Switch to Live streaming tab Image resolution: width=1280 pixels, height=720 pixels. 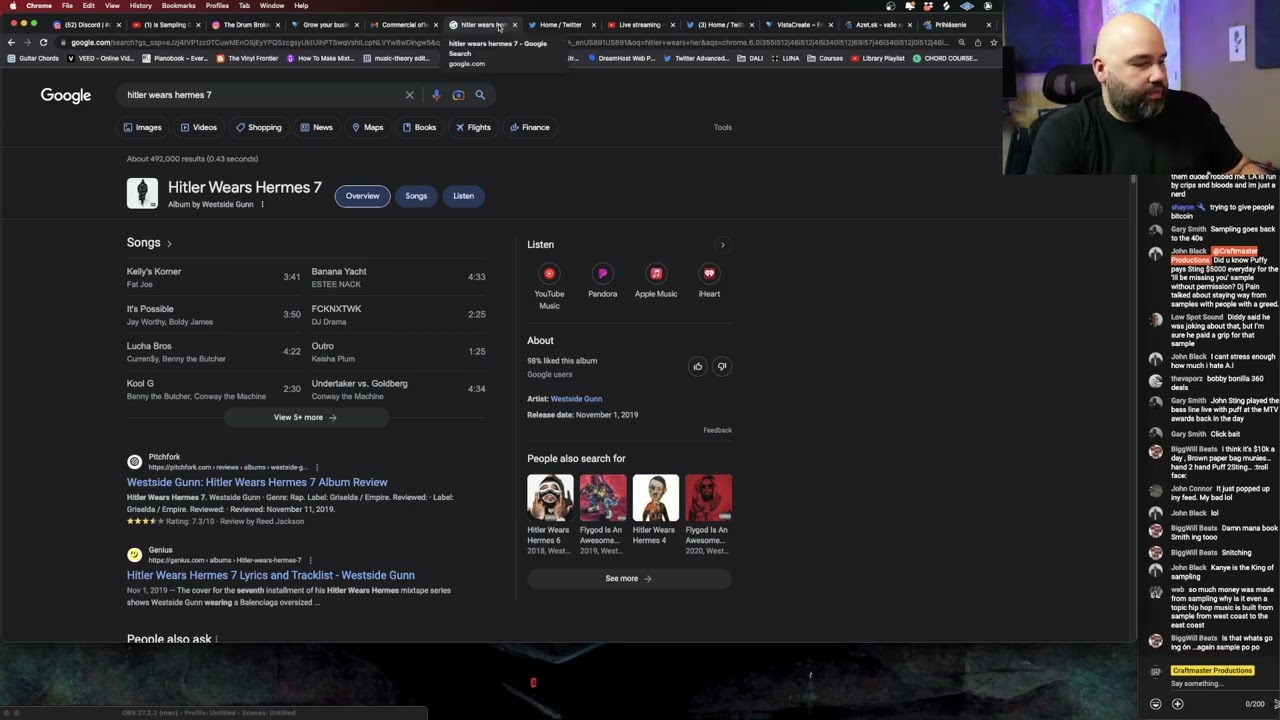pos(639,24)
